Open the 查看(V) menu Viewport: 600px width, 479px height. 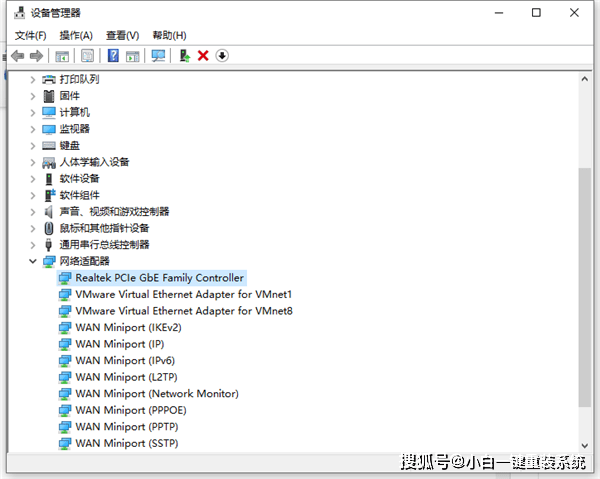click(x=122, y=36)
